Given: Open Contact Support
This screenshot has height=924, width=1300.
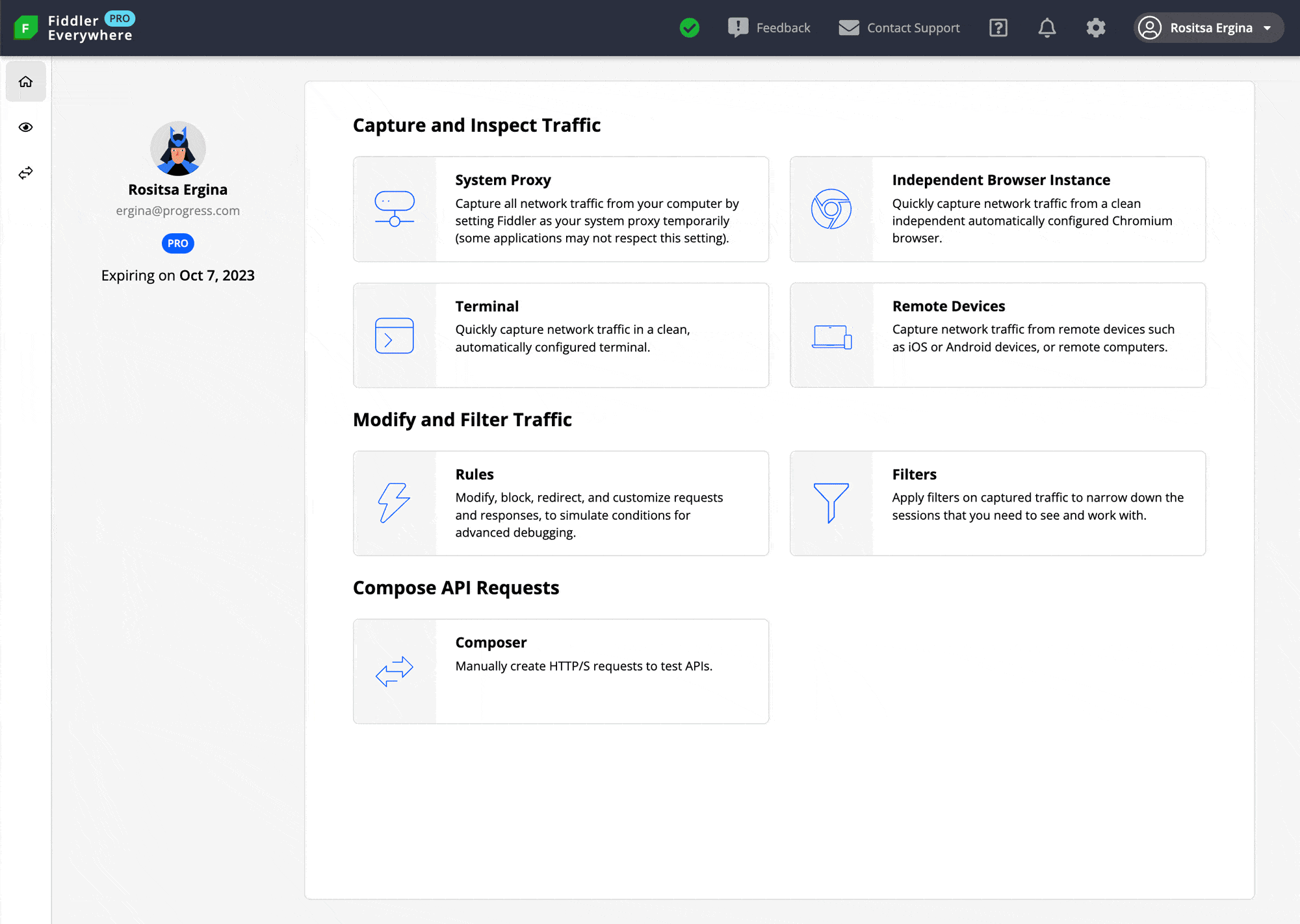Looking at the screenshot, I should [899, 28].
